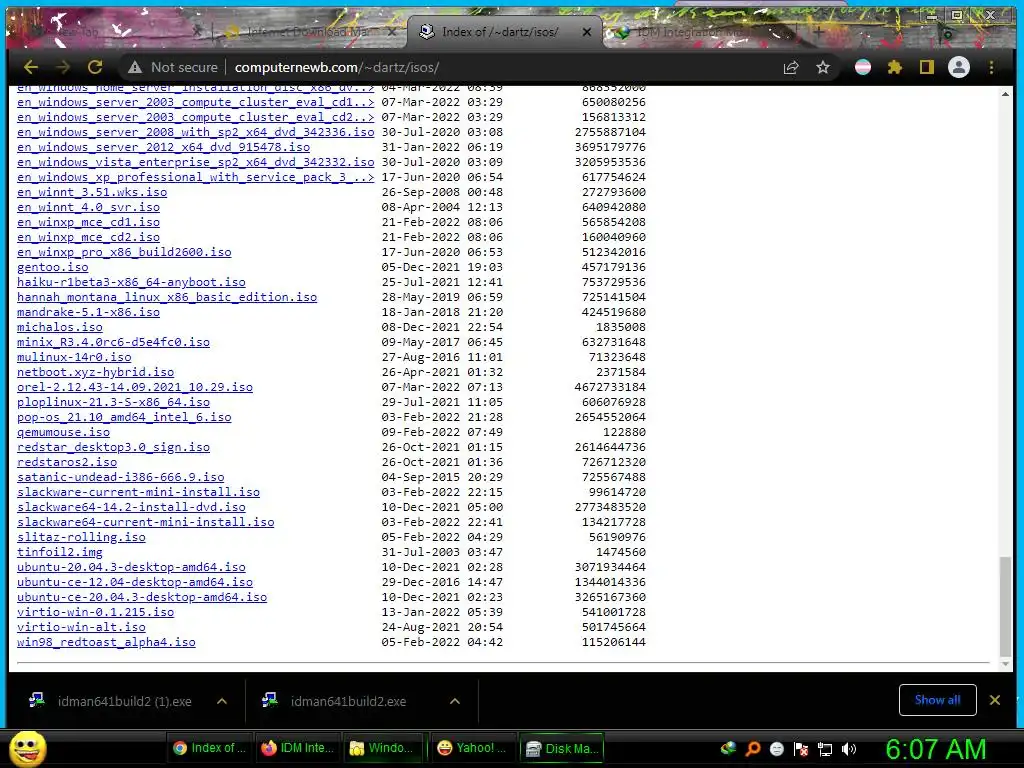Open slitaz-rolling.iso link
The width and height of the screenshot is (1024, 768).
[x=81, y=537]
